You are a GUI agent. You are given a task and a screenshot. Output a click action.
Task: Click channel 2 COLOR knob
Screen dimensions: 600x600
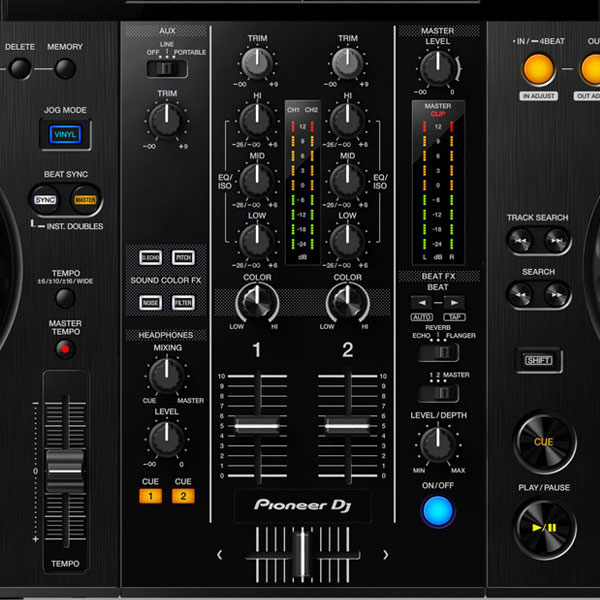point(347,303)
